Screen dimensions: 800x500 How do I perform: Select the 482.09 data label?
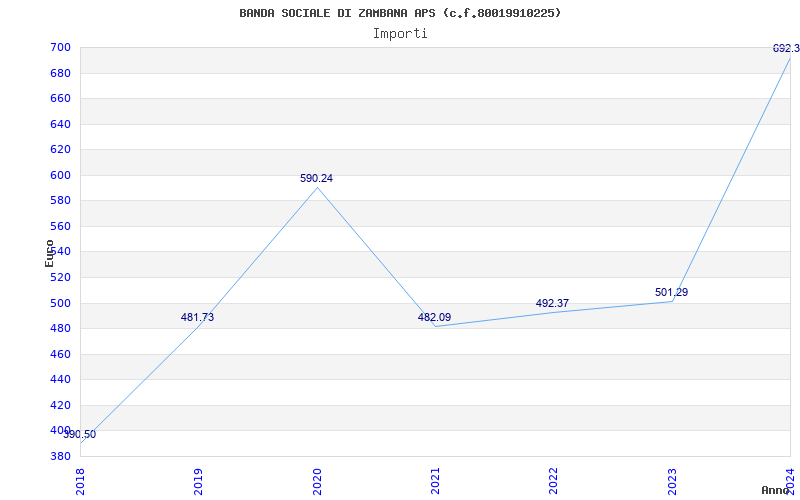point(434,317)
